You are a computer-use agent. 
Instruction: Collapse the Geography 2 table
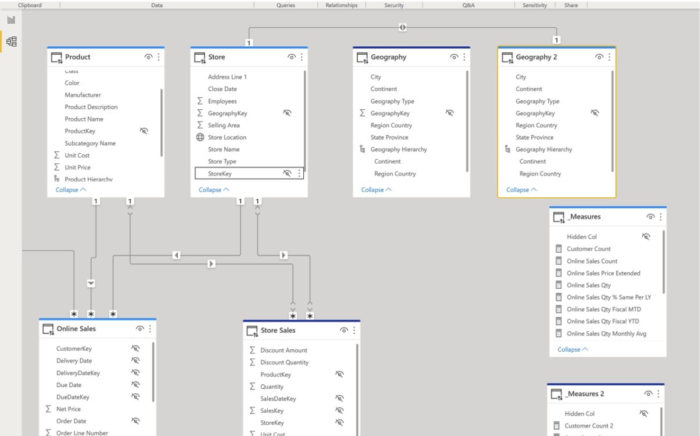click(521, 189)
